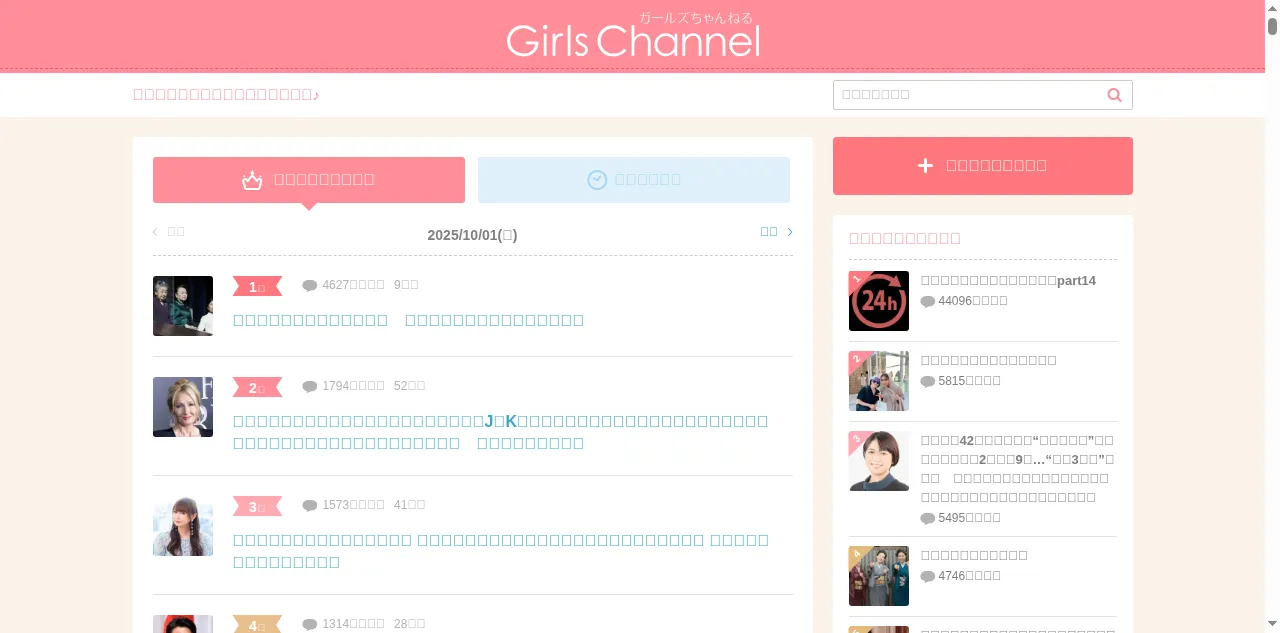Select the crown ranking tab
The height and width of the screenshot is (633, 1280).
point(309,180)
